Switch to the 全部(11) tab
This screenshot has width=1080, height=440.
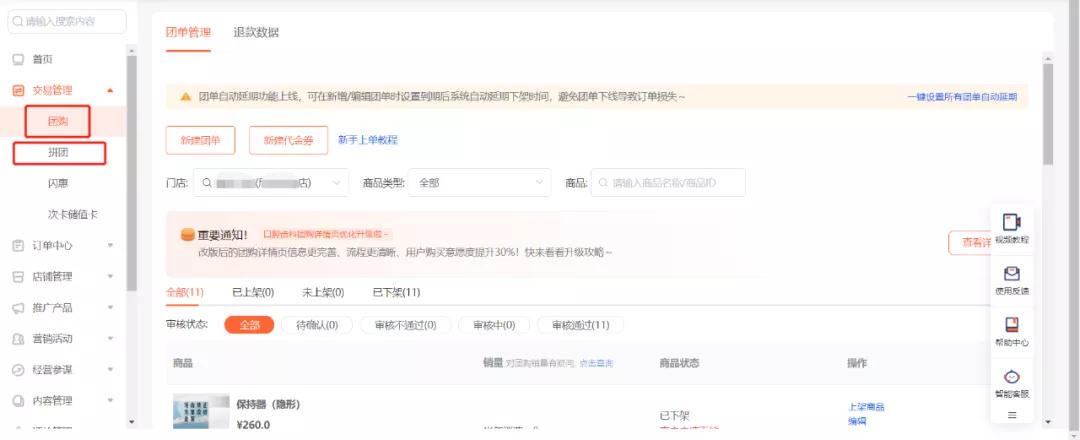coord(185,293)
